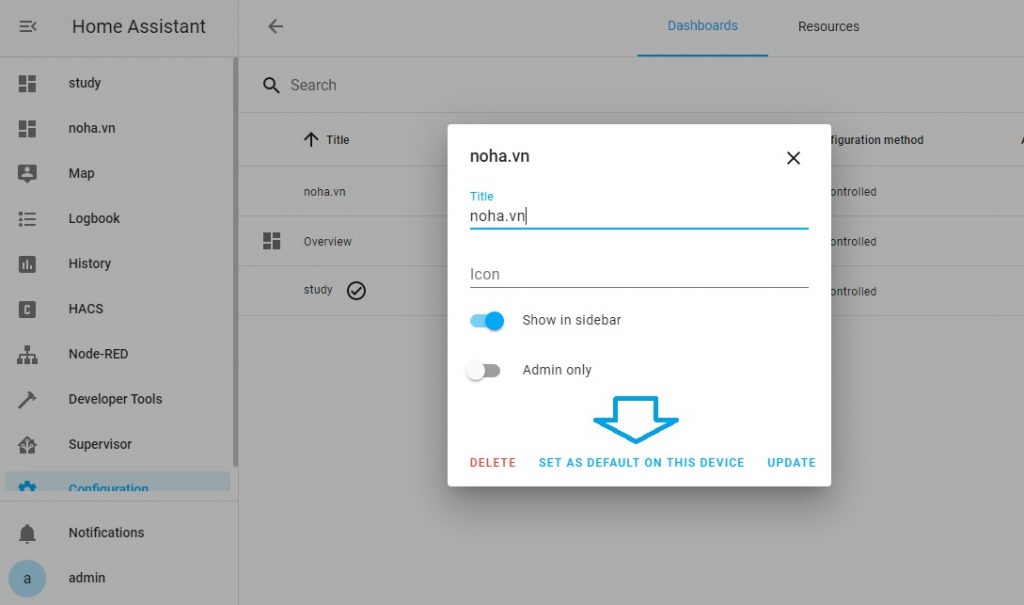Collapse the sidebar with the hamburger icon
The height and width of the screenshot is (605, 1024).
pyautogui.click(x=27, y=26)
